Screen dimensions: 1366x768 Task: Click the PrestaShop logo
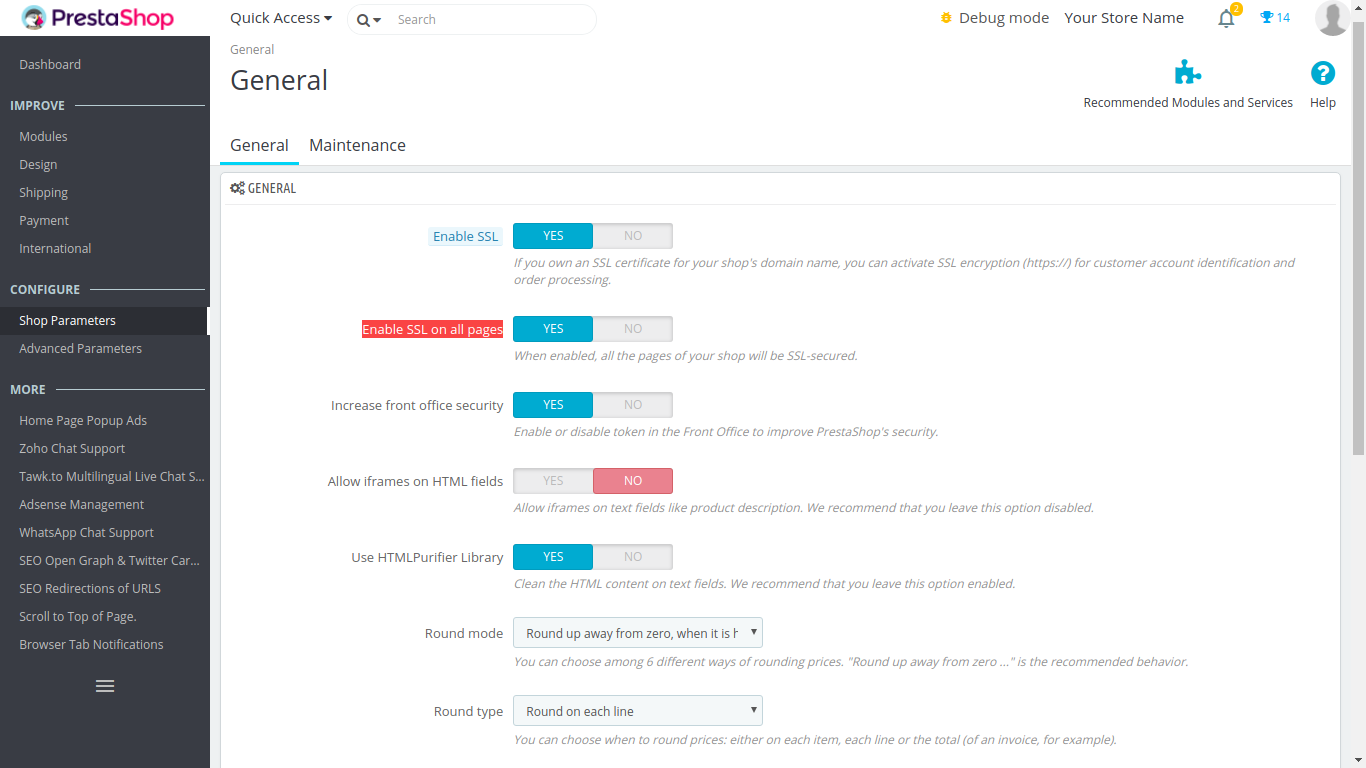(x=98, y=18)
